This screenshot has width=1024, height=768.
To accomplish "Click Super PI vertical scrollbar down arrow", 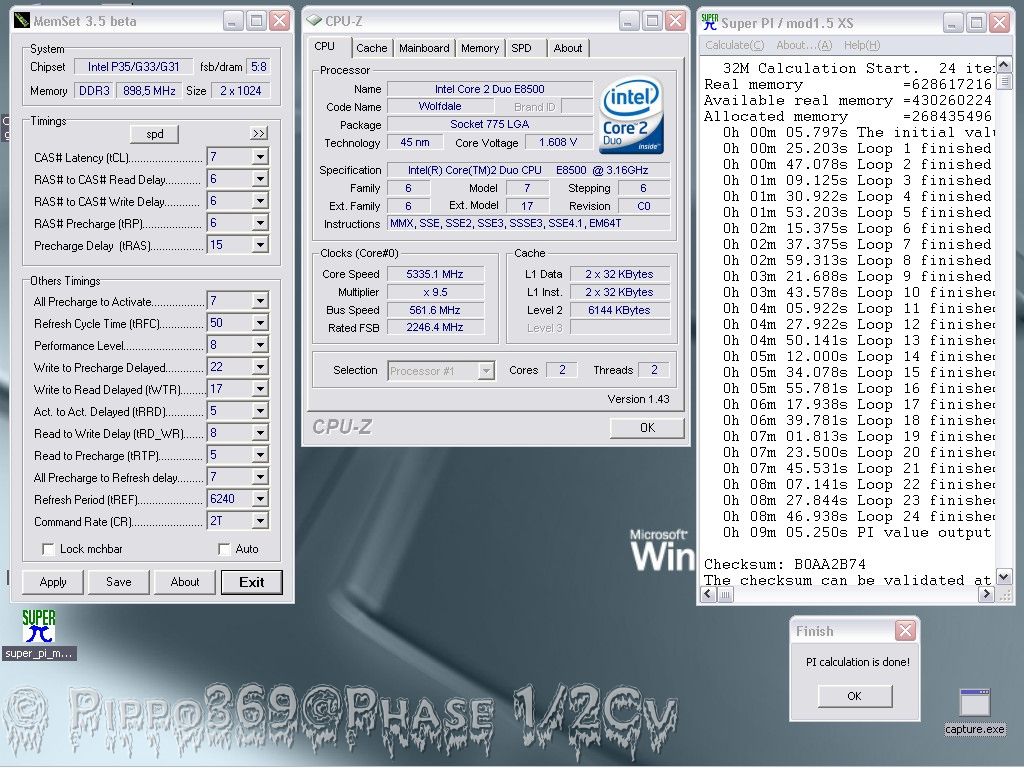I will pos(1004,577).
